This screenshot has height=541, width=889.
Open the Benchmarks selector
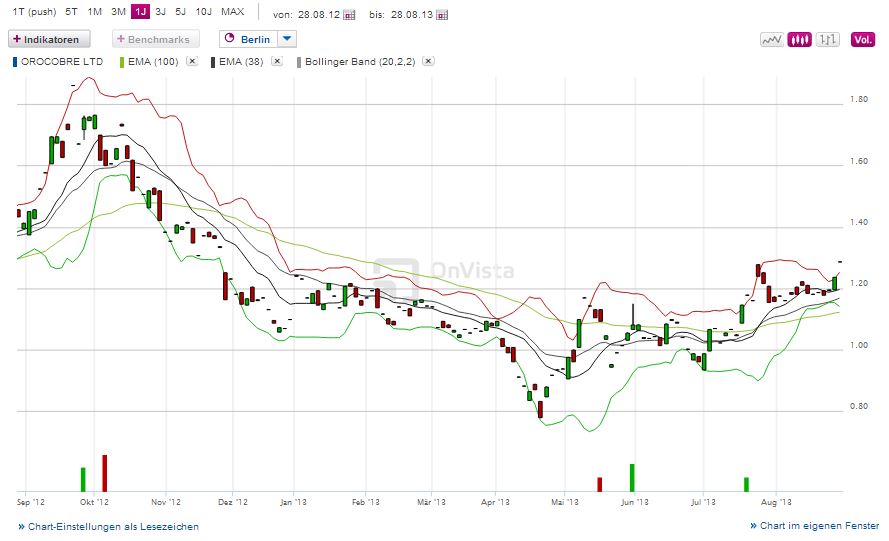pyautogui.click(x=157, y=39)
